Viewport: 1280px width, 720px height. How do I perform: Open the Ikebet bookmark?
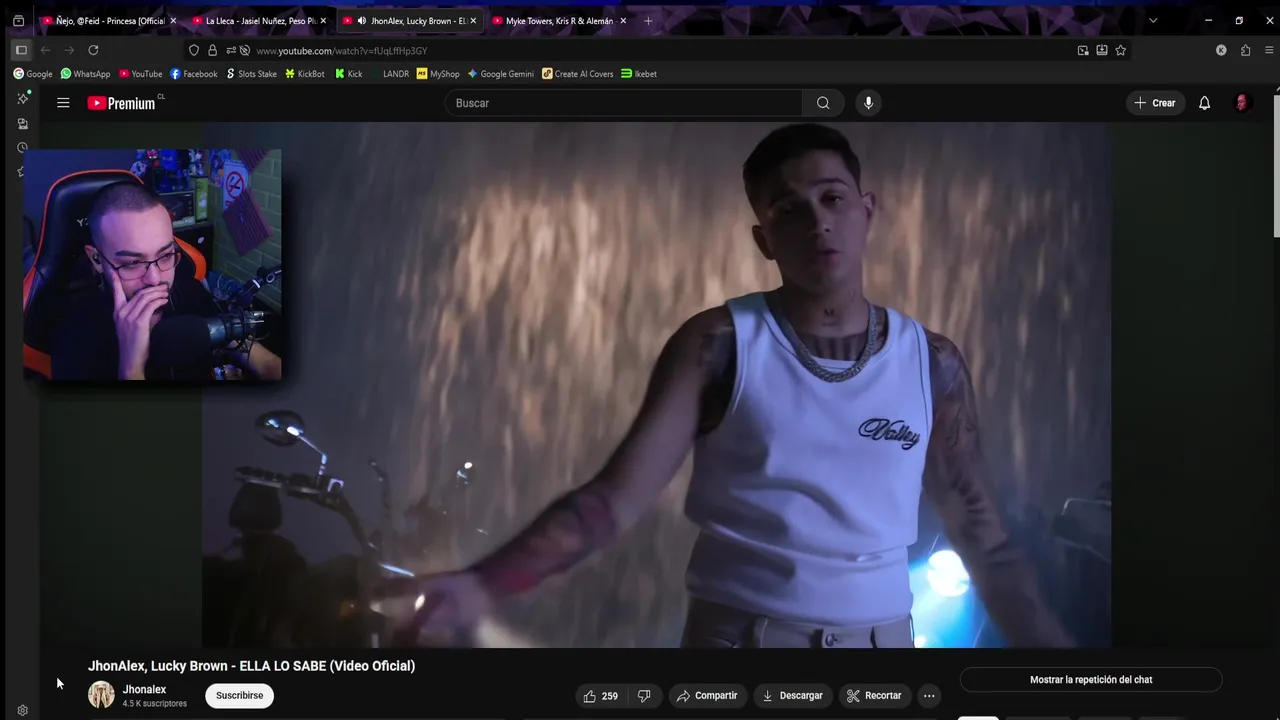click(x=638, y=73)
